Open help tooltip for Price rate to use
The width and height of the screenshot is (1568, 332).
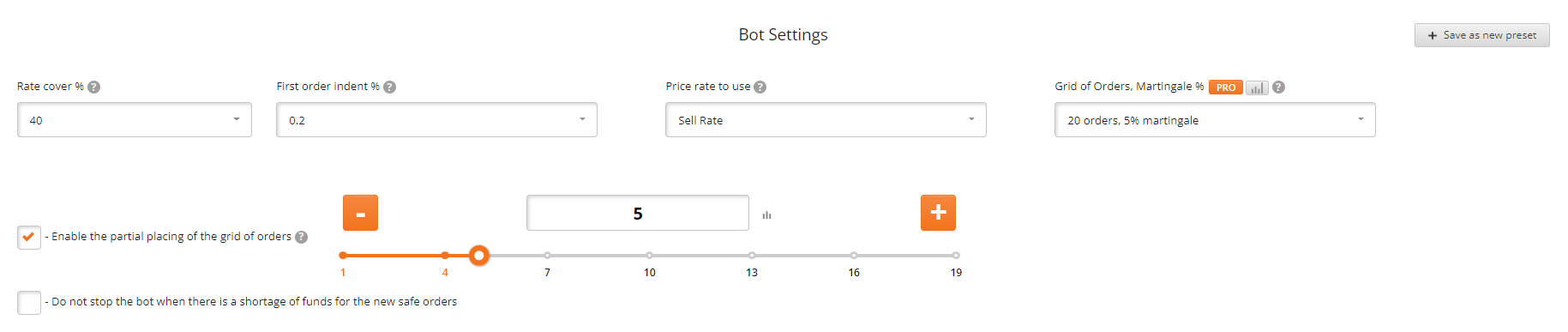coord(760,87)
